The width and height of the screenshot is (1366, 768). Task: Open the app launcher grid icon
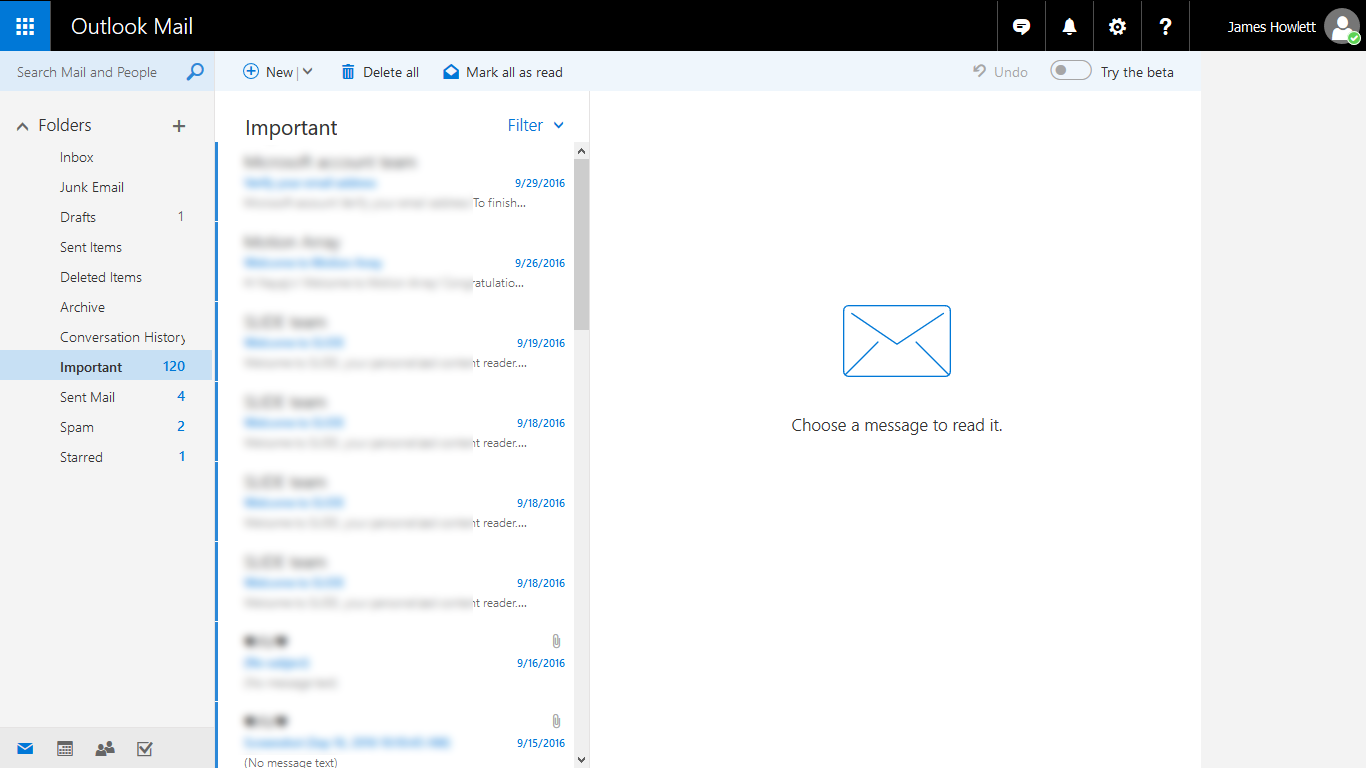tap(25, 26)
